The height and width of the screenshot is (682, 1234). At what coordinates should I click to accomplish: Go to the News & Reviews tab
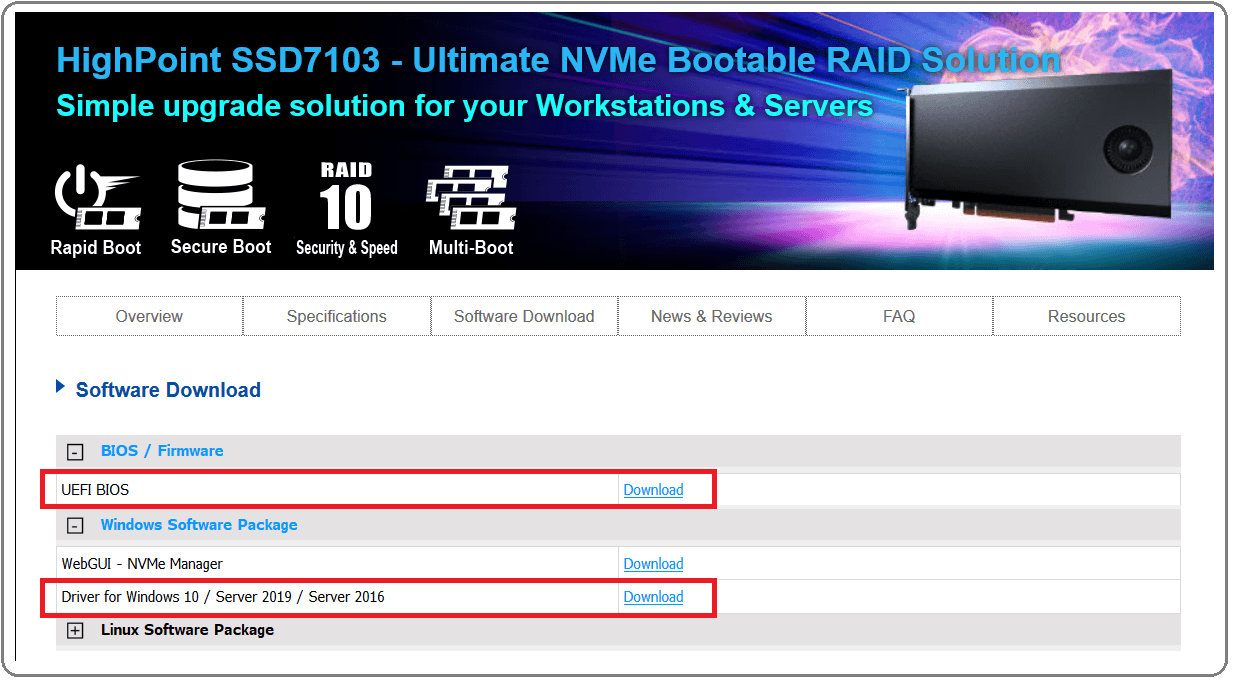pos(711,316)
